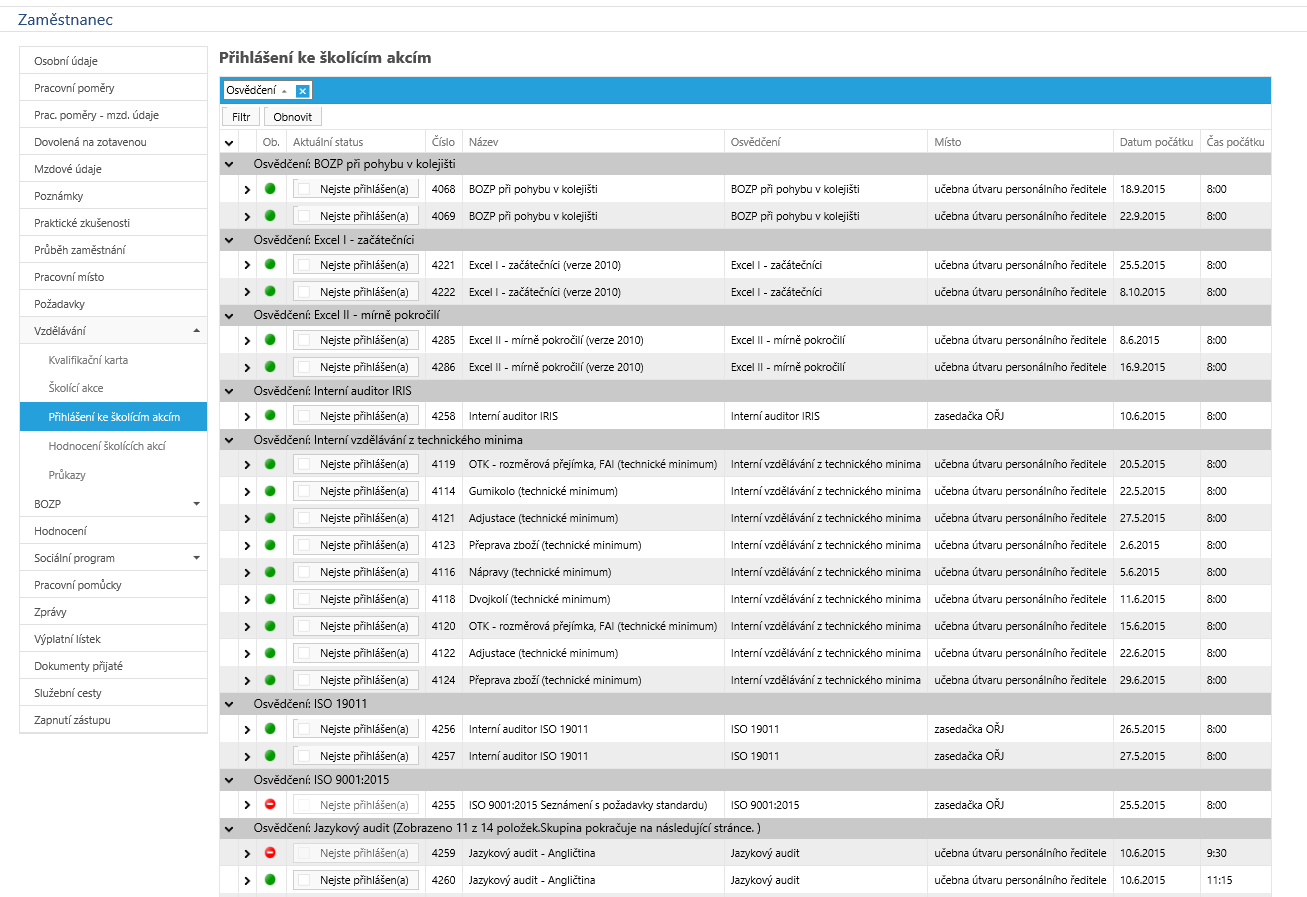The image size is (1307, 897).
Task: Click green status icon for row 4221
Action: 270,264
